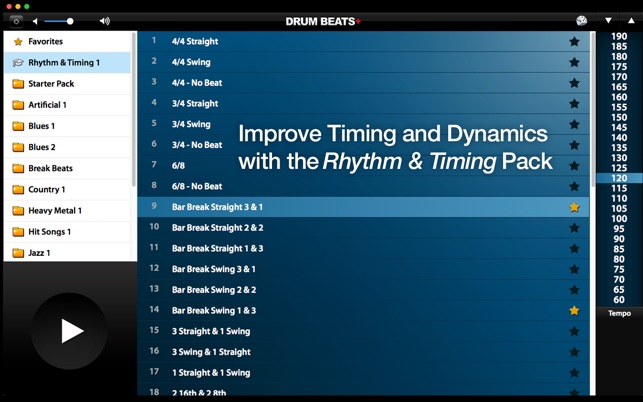Image resolution: width=643 pixels, height=402 pixels.
Task: Click the up arrow tempo button
Action: click(631, 21)
